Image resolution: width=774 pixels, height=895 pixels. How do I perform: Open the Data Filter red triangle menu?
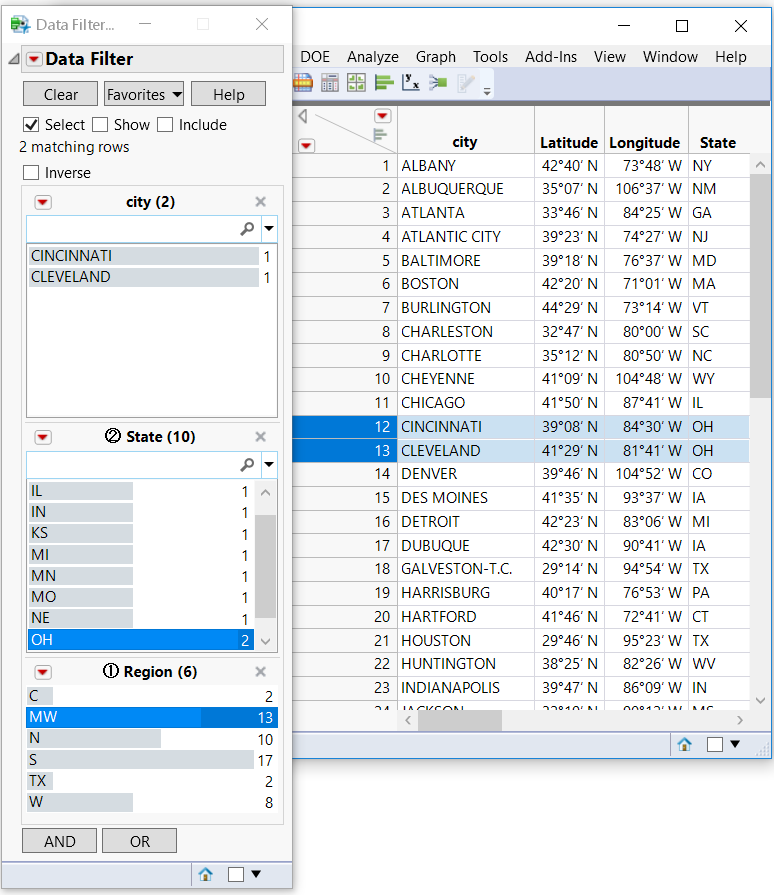coord(34,60)
